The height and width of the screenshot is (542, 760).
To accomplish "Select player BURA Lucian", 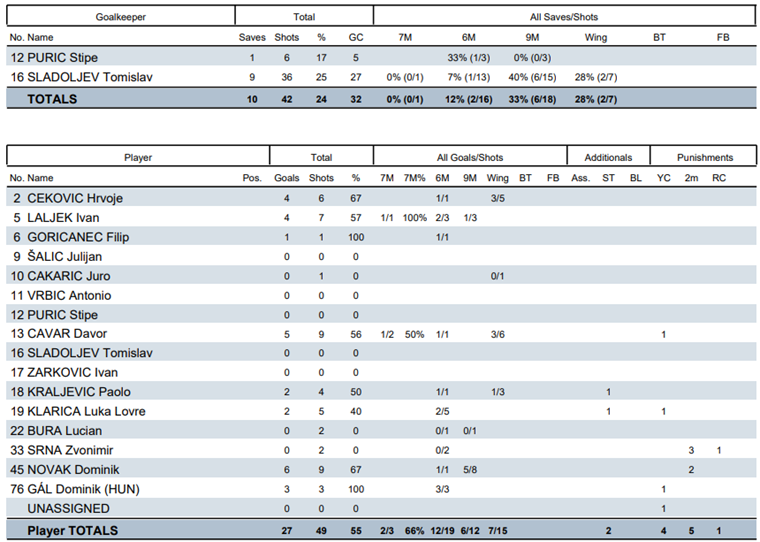I will 64,430.
